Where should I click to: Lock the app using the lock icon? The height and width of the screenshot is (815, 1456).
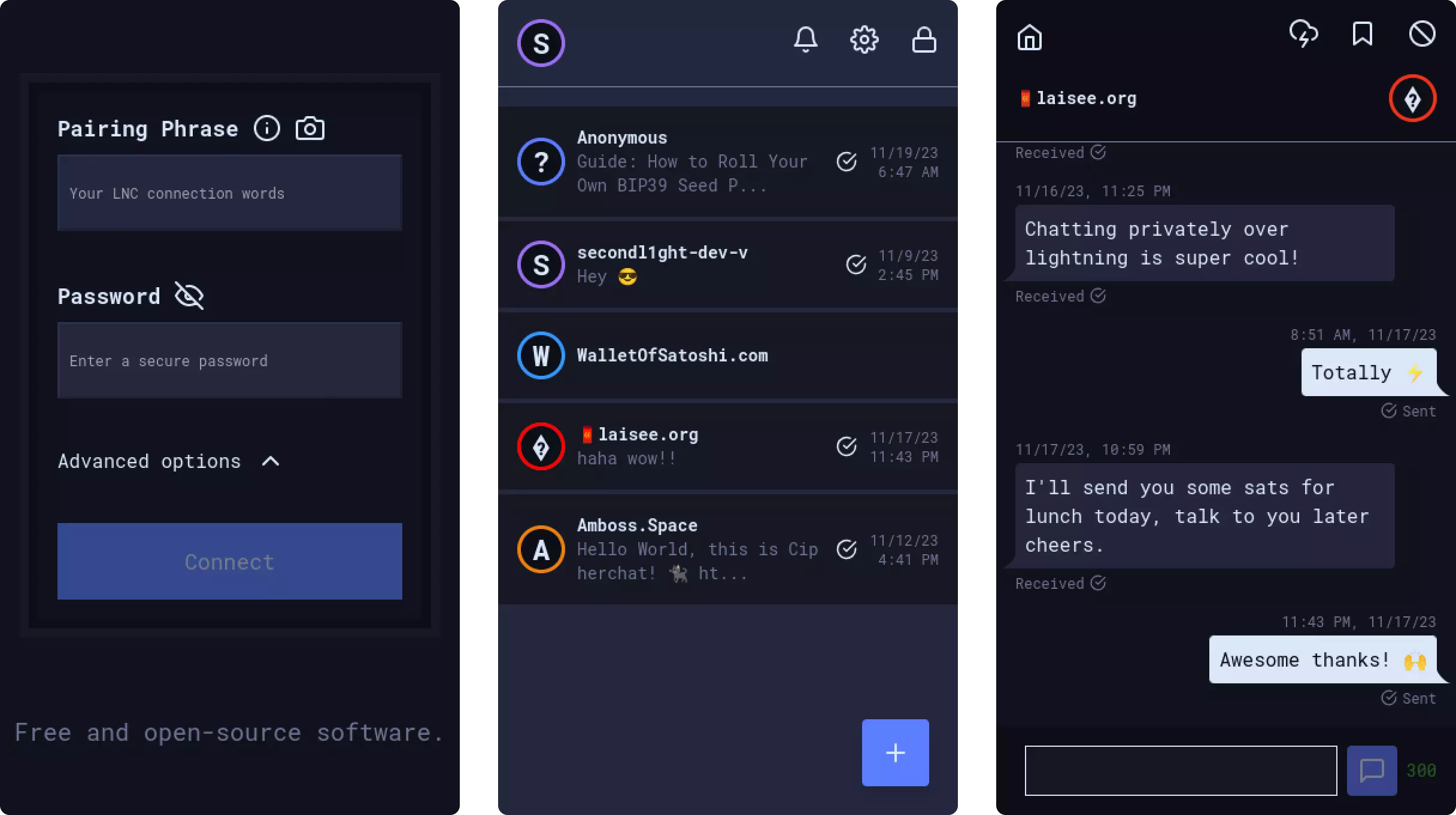pos(923,40)
